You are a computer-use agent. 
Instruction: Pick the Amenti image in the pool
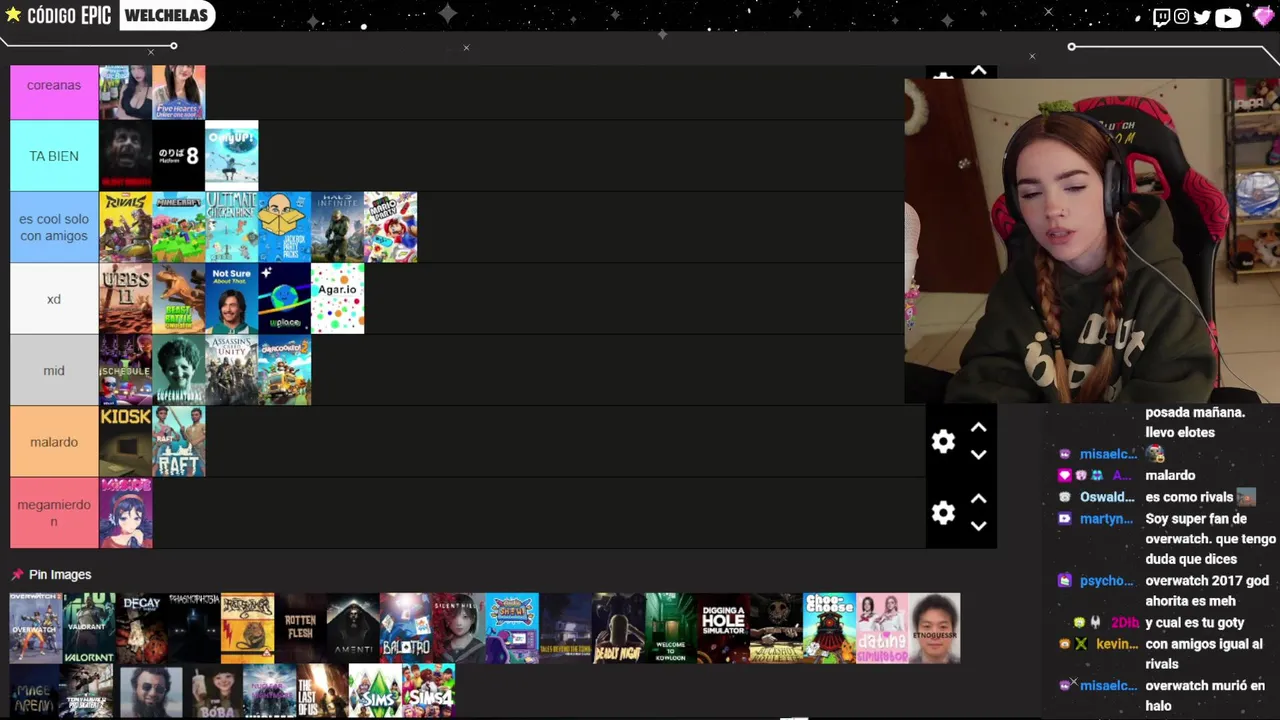pyautogui.click(x=353, y=628)
